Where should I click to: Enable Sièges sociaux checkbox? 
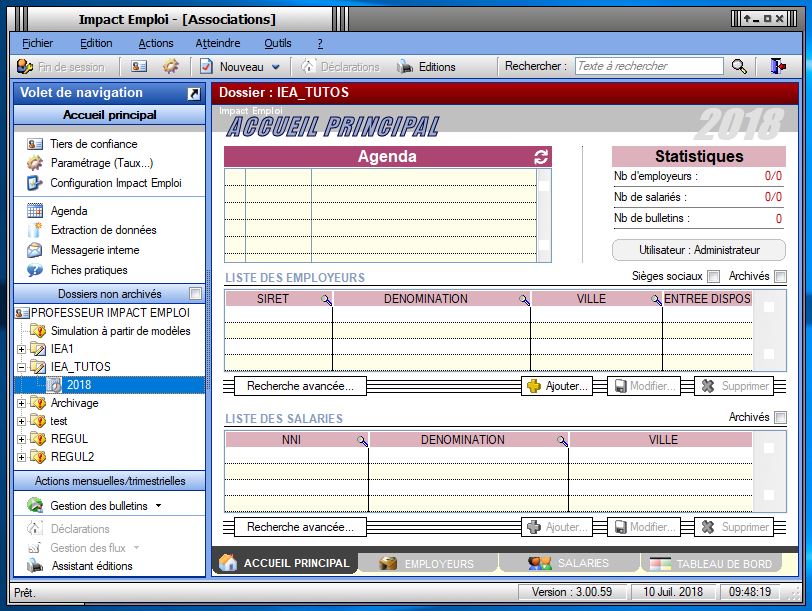[714, 277]
